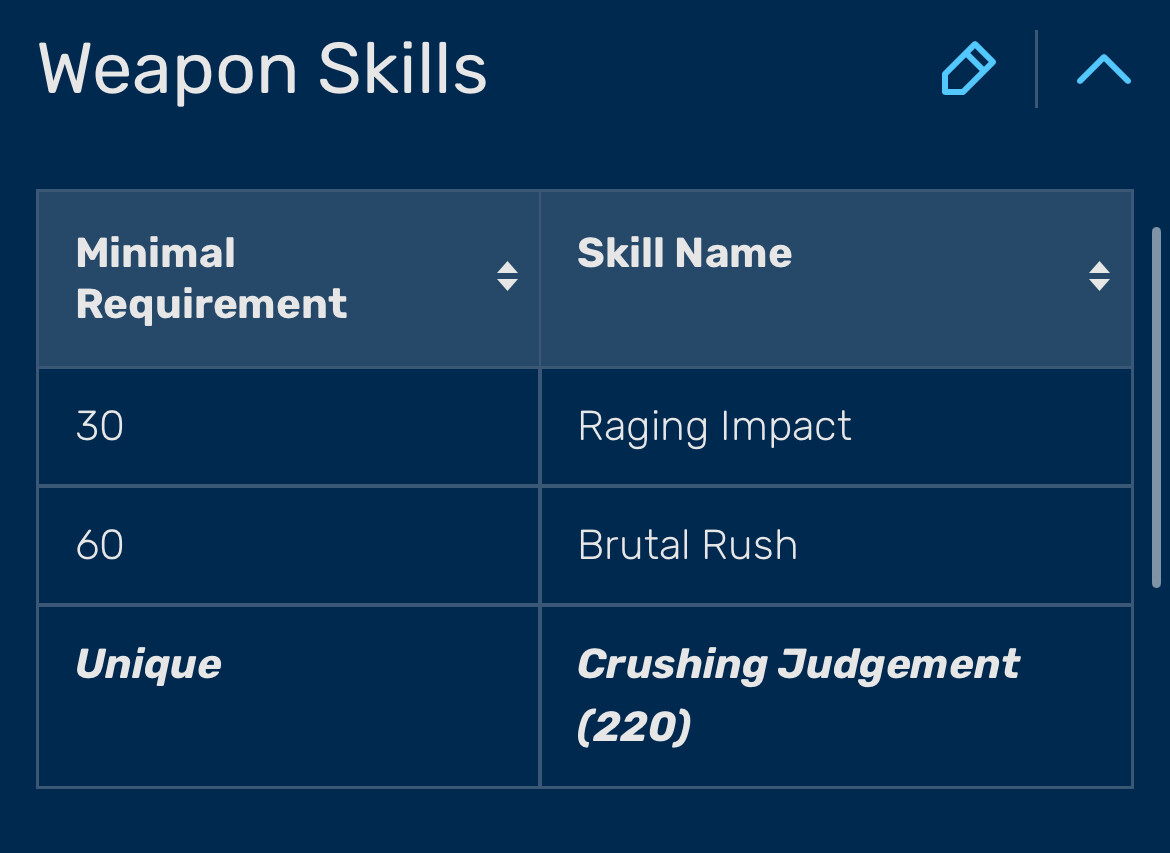Click the (220) value under Crushing Judgement
1170x853 pixels.
pos(634,726)
